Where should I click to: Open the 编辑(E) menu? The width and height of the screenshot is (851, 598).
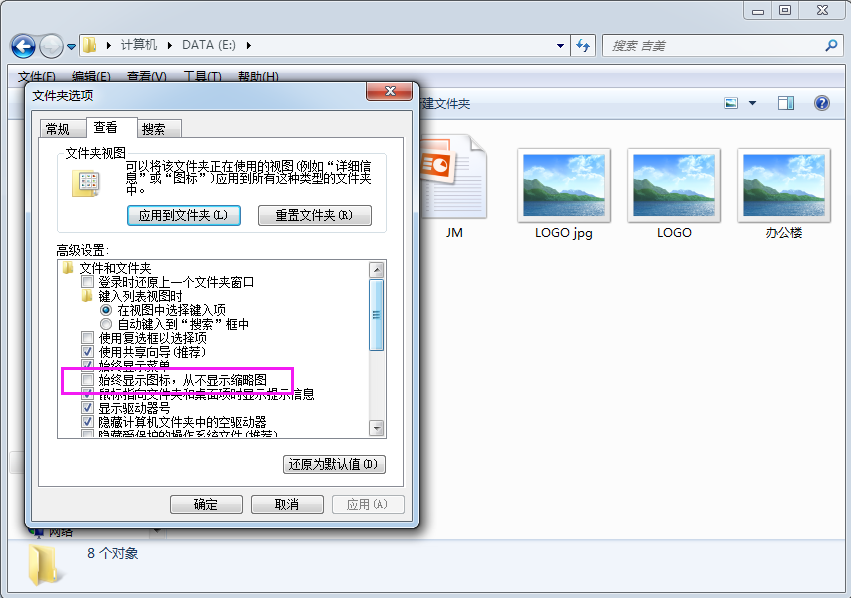point(91,76)
